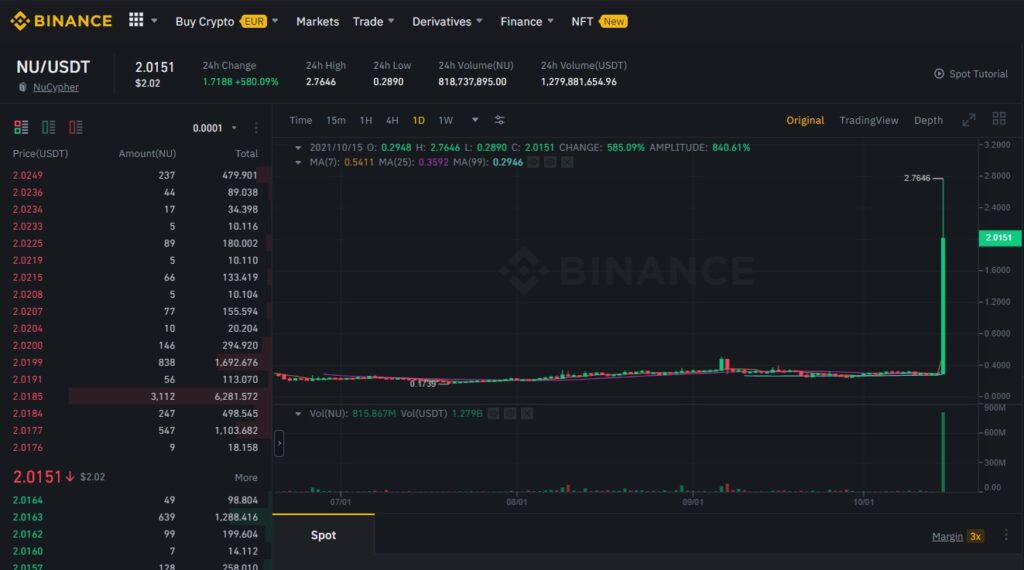This screenshot has height=570, width=1024.
Task: Hide the MA indicator with eye icon
Action: coord(534,162)
